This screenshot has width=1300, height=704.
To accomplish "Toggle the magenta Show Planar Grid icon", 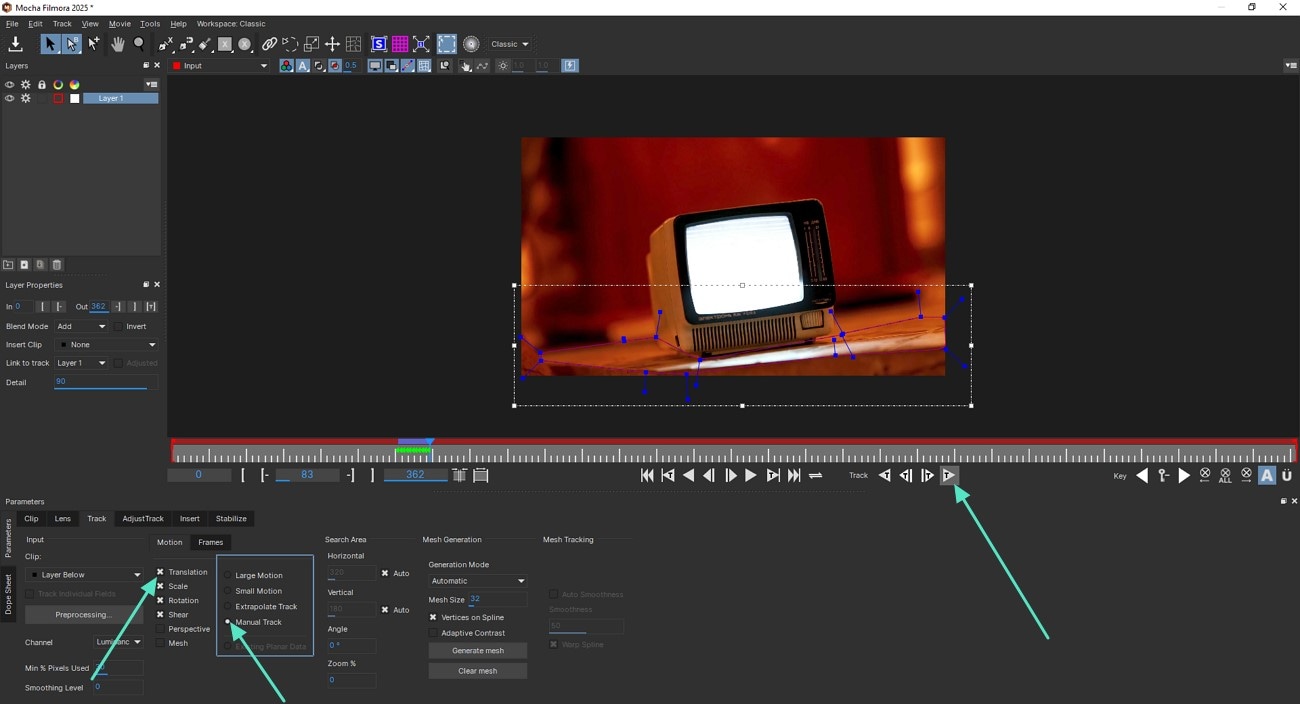I will (x=400, y=44).
